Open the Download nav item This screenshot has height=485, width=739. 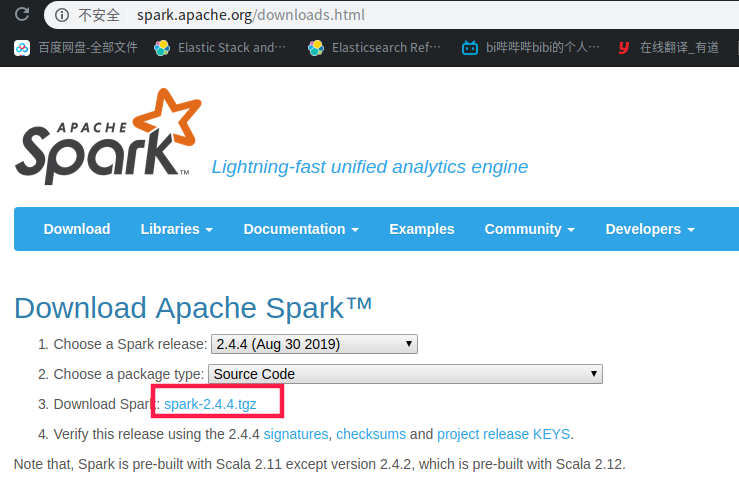(x=77, y=229)
